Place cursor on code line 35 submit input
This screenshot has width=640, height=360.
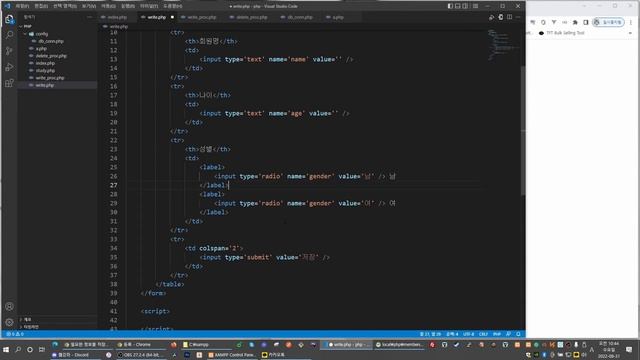(264, 258)
